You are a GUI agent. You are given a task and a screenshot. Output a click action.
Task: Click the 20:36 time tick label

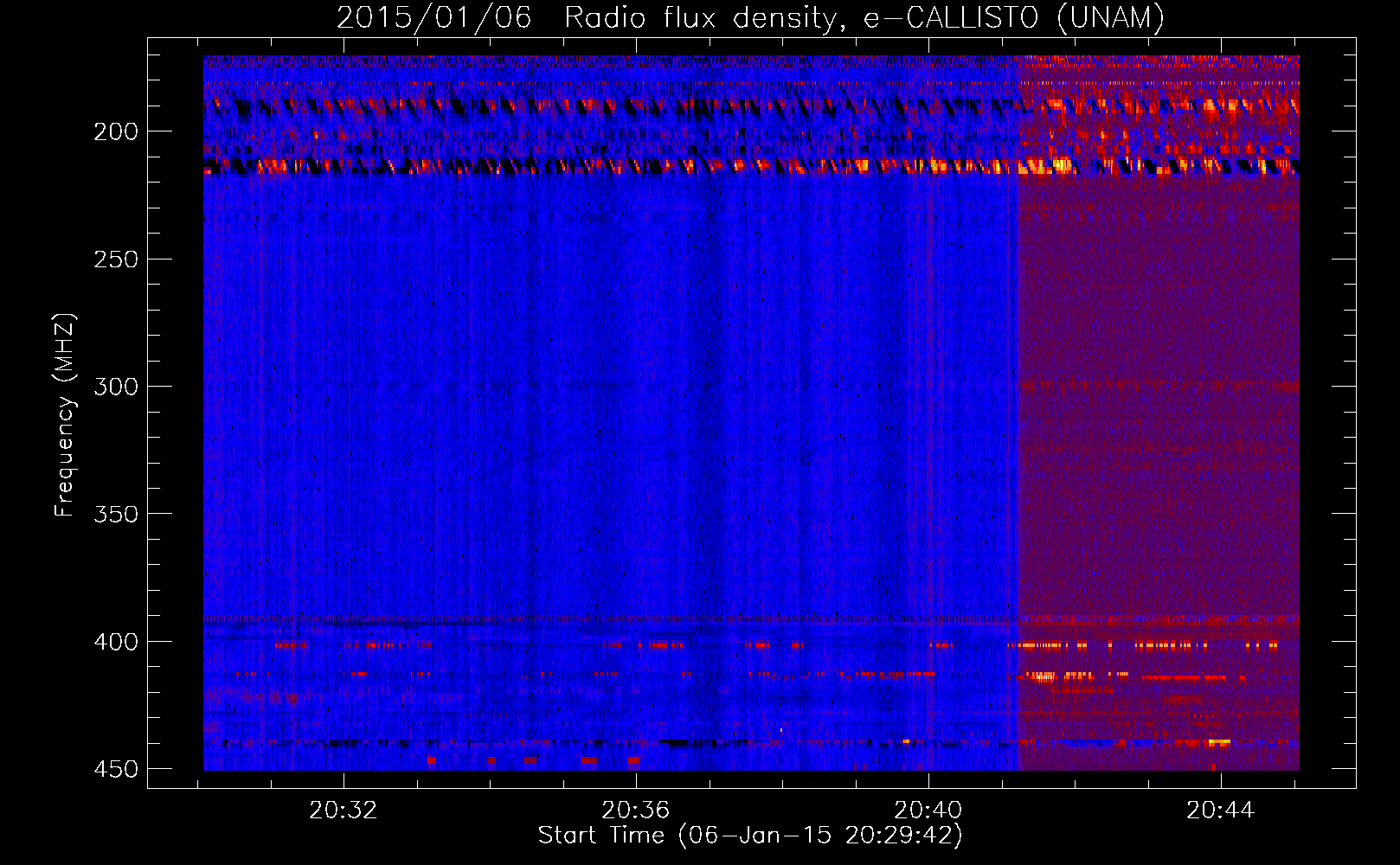636,811
